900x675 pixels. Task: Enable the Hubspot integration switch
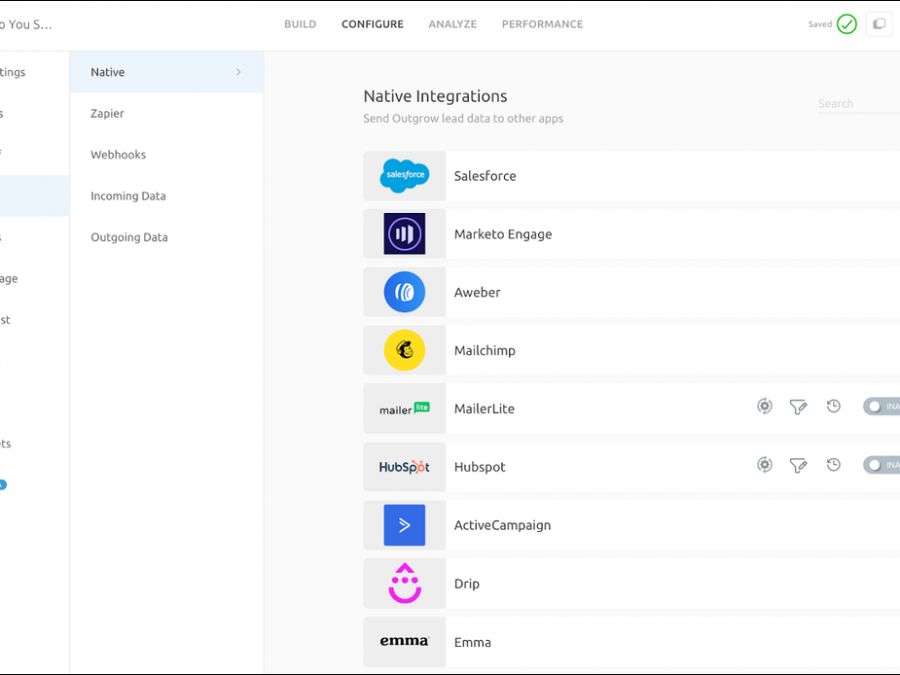[880, 465]
